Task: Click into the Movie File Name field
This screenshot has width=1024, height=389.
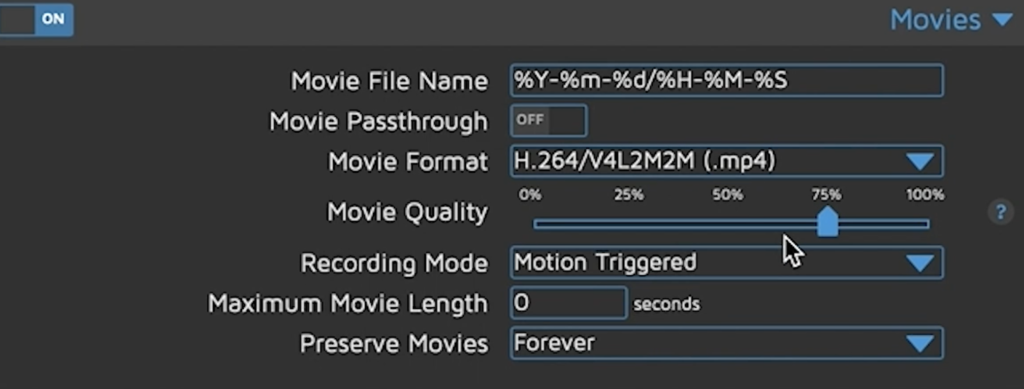Action: pyautogui.click(x=726, y=80)
